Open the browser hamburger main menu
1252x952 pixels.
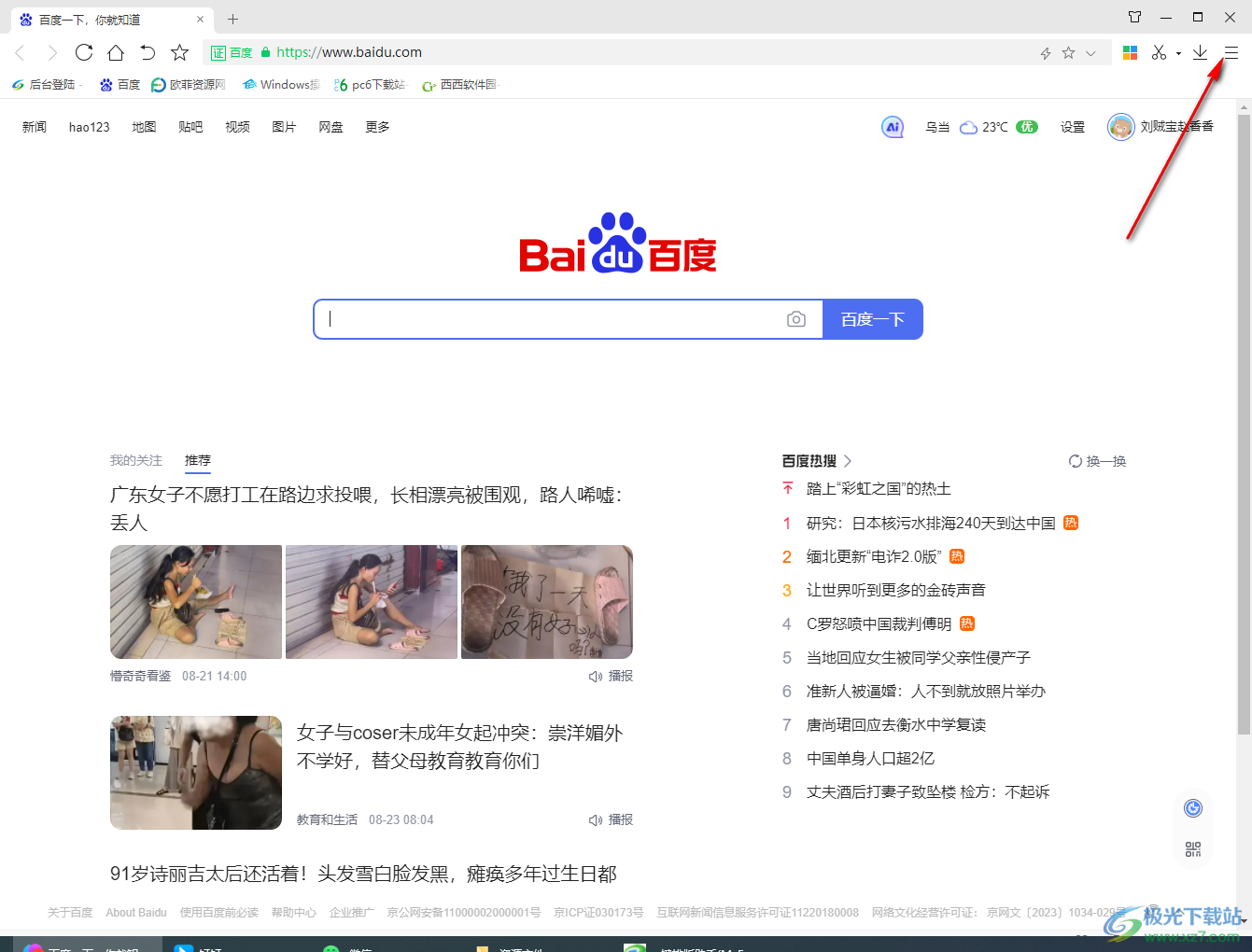[1231, 53]
